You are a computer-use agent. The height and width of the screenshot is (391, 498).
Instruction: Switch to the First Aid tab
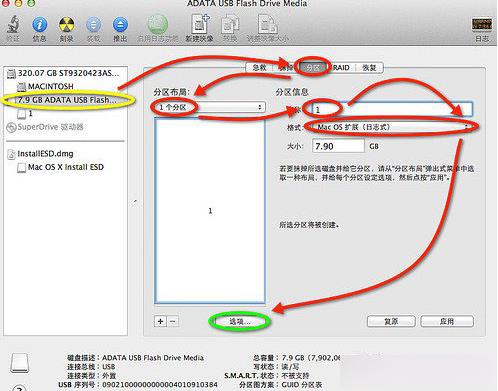coord(260,68)
